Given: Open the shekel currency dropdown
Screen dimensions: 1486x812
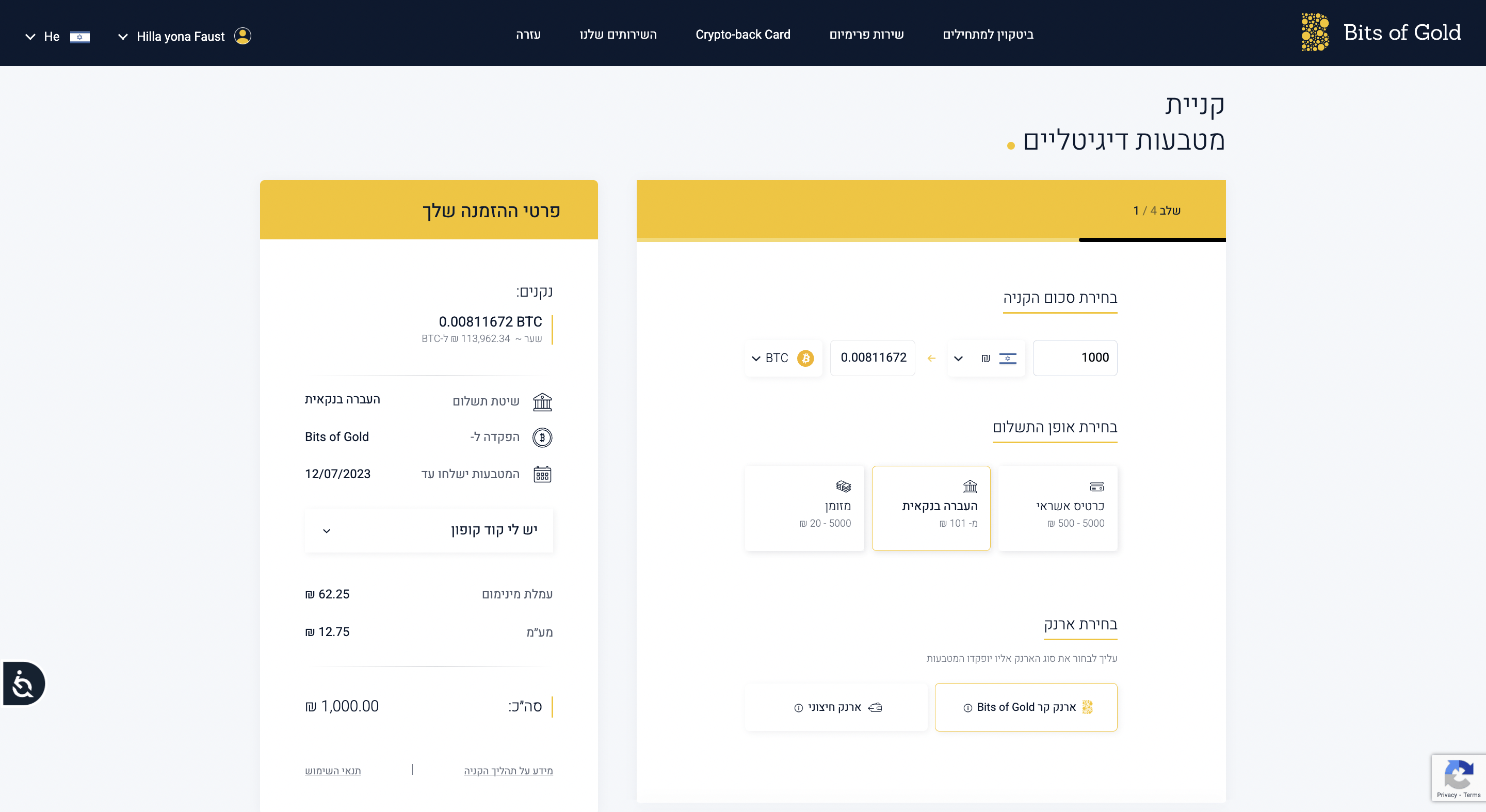Looking at the screenshot, I should pos(986,358).
